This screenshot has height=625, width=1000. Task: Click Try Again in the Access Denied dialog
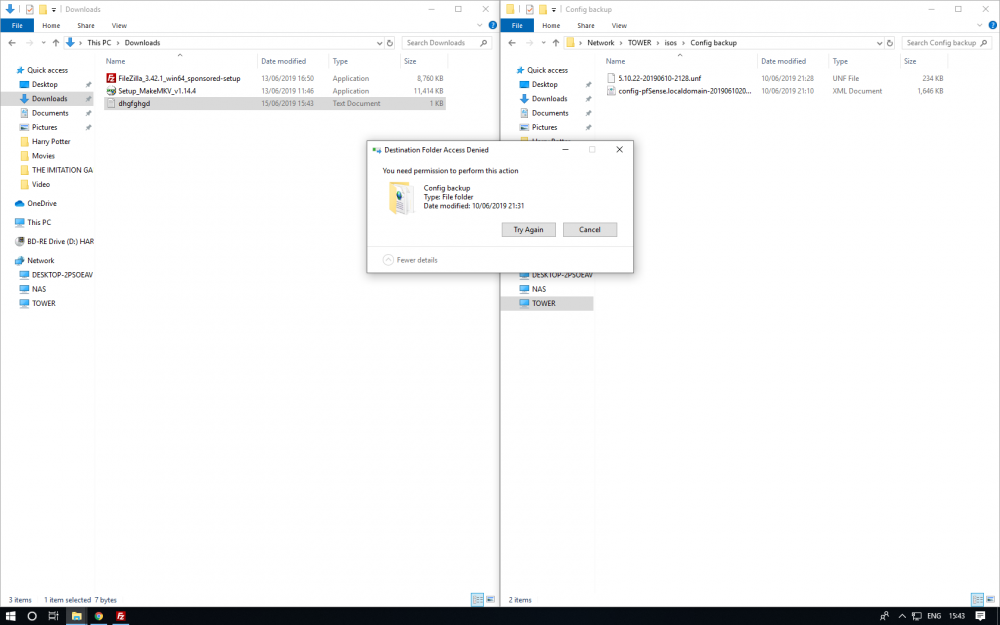528,230
